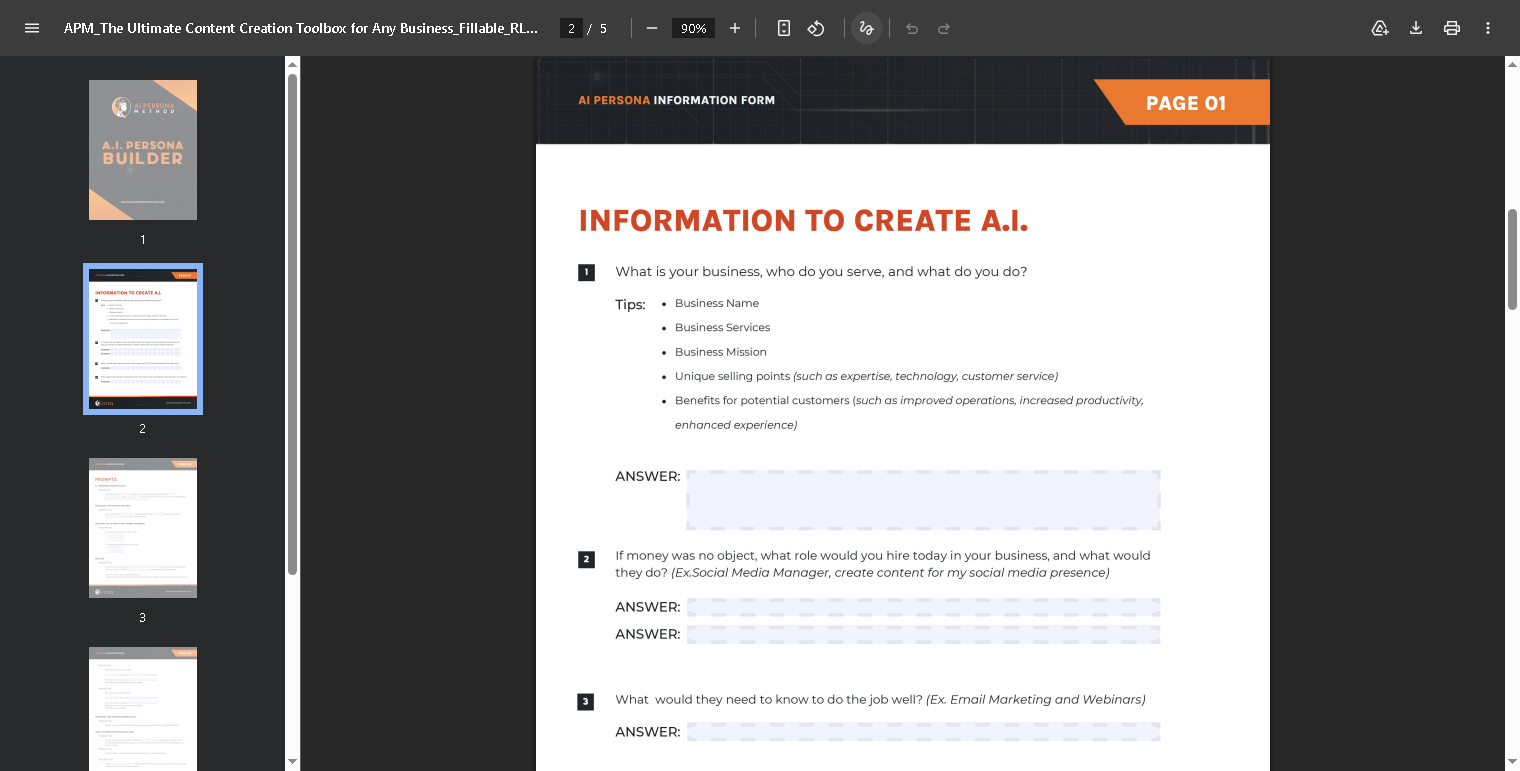Download the PDF file
Screen dimensions: 1520x771
click(1416, 28)
